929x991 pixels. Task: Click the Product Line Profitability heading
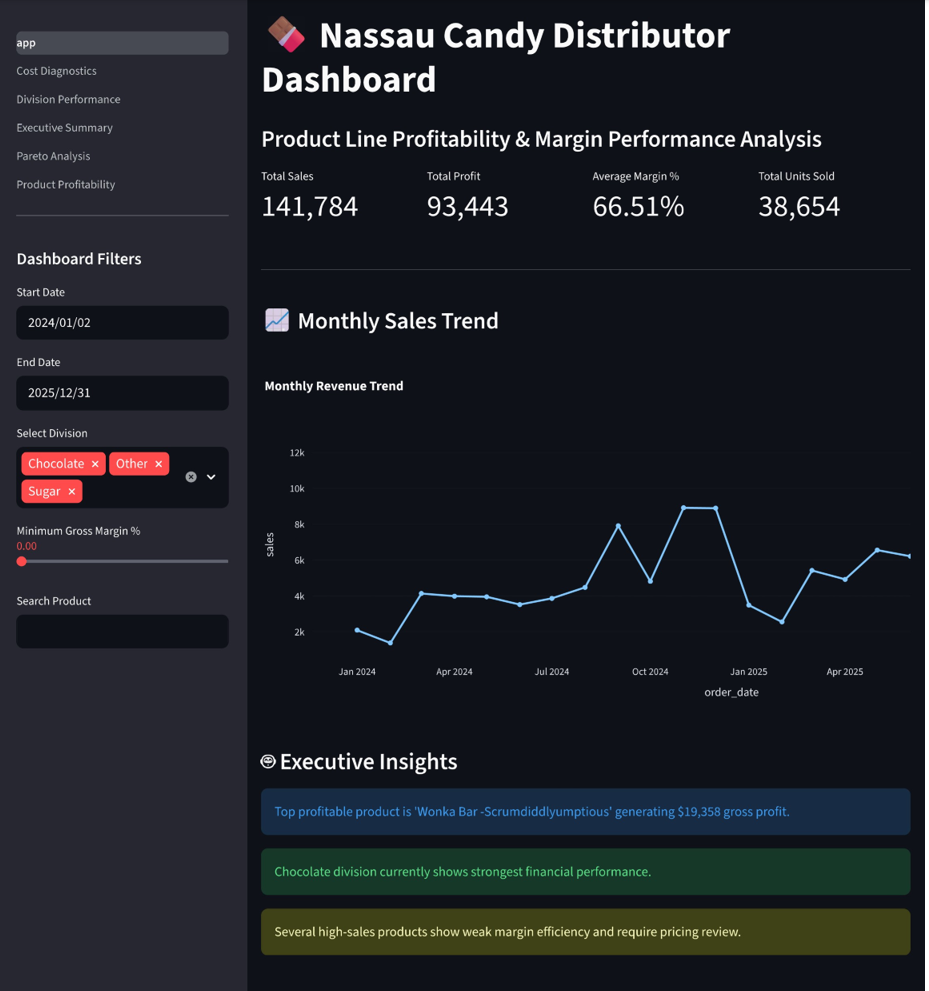[542, 139]
